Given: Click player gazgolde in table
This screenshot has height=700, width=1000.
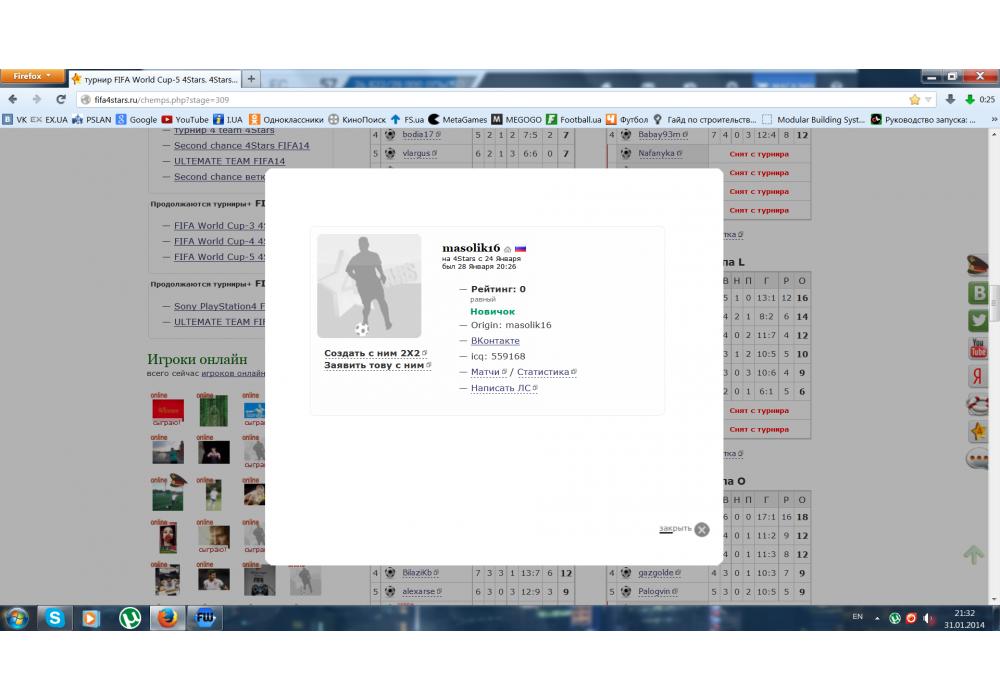Looking at the screenshot, I should click(658, 572).
